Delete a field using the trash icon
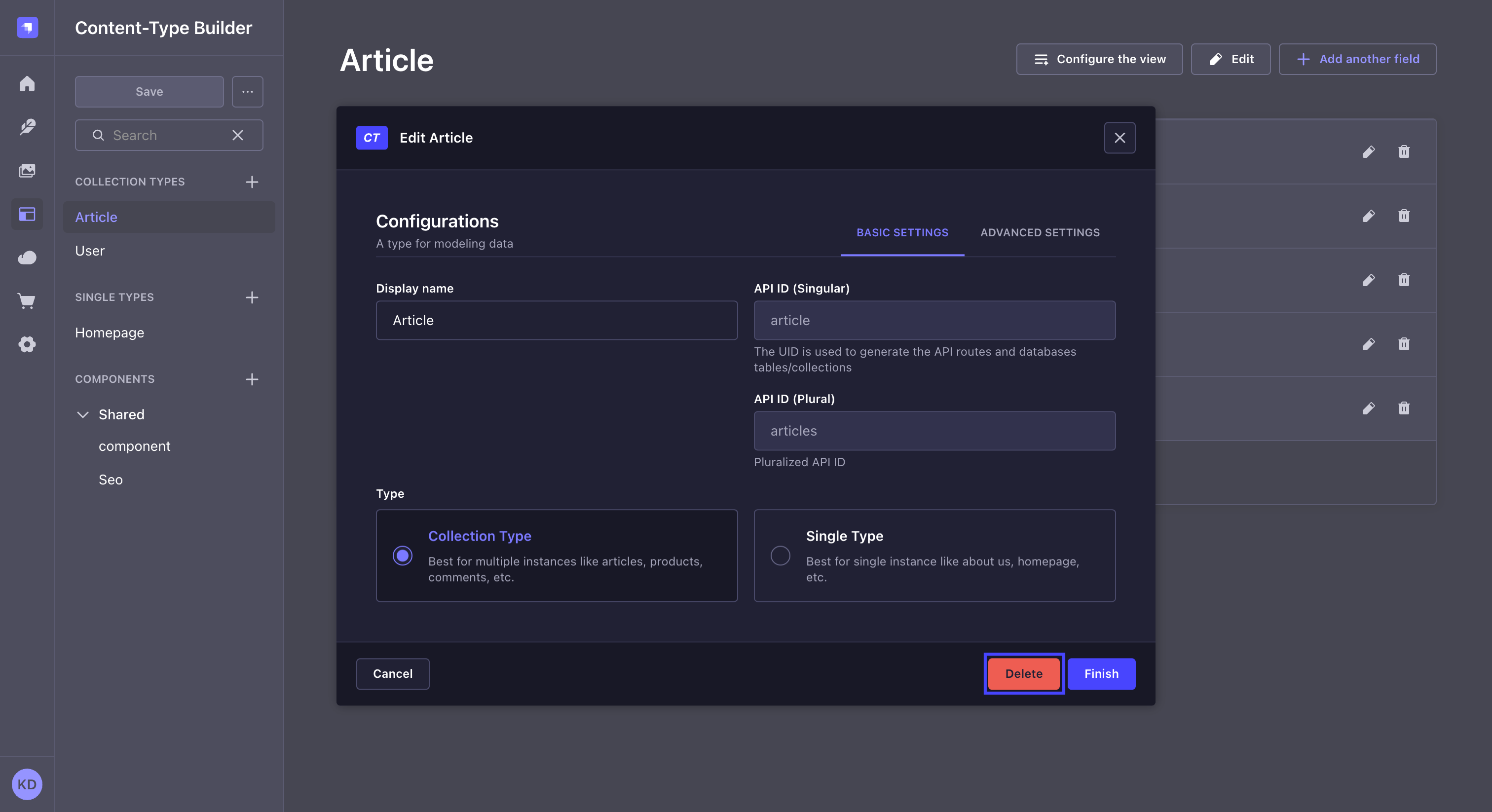The height and width of the screenshot is (812, 1492). click(x=1405, y=152)
